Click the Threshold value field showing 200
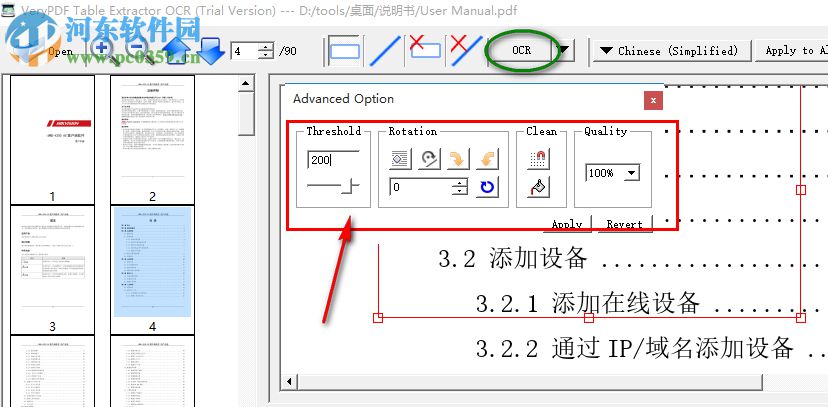The height and width of the screenshot is (407, 828). (x=333, y=160)
